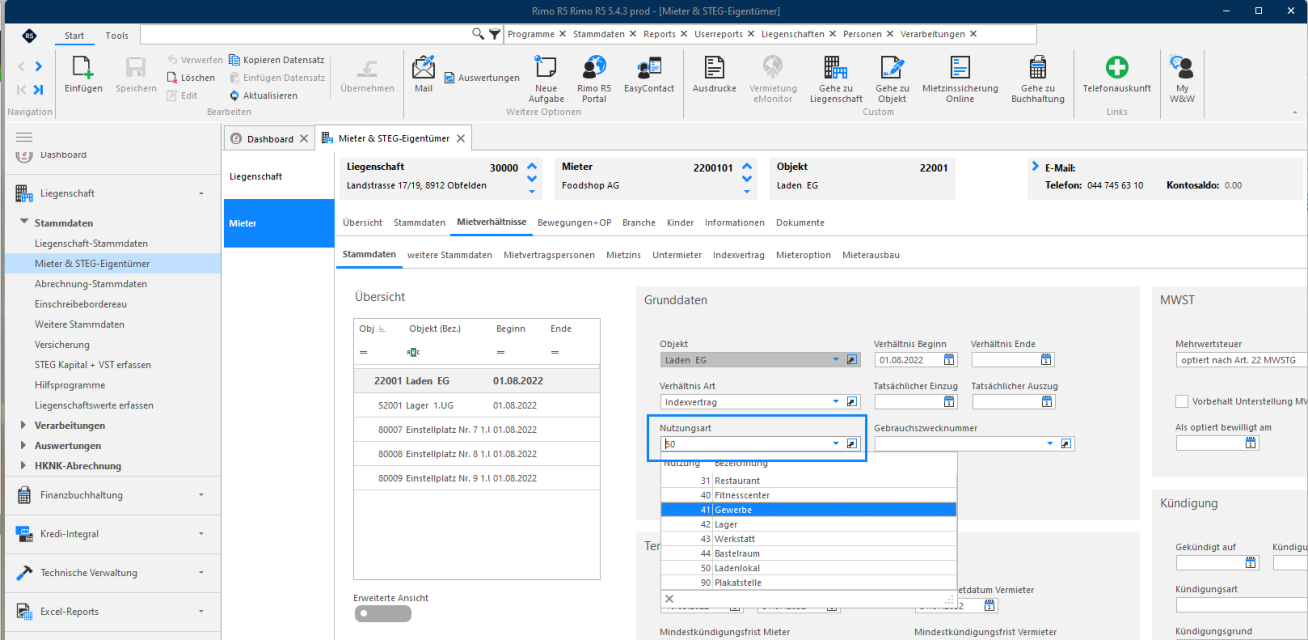Create a Neue Aufgabe from the ribbon

(x=545, y=79)
